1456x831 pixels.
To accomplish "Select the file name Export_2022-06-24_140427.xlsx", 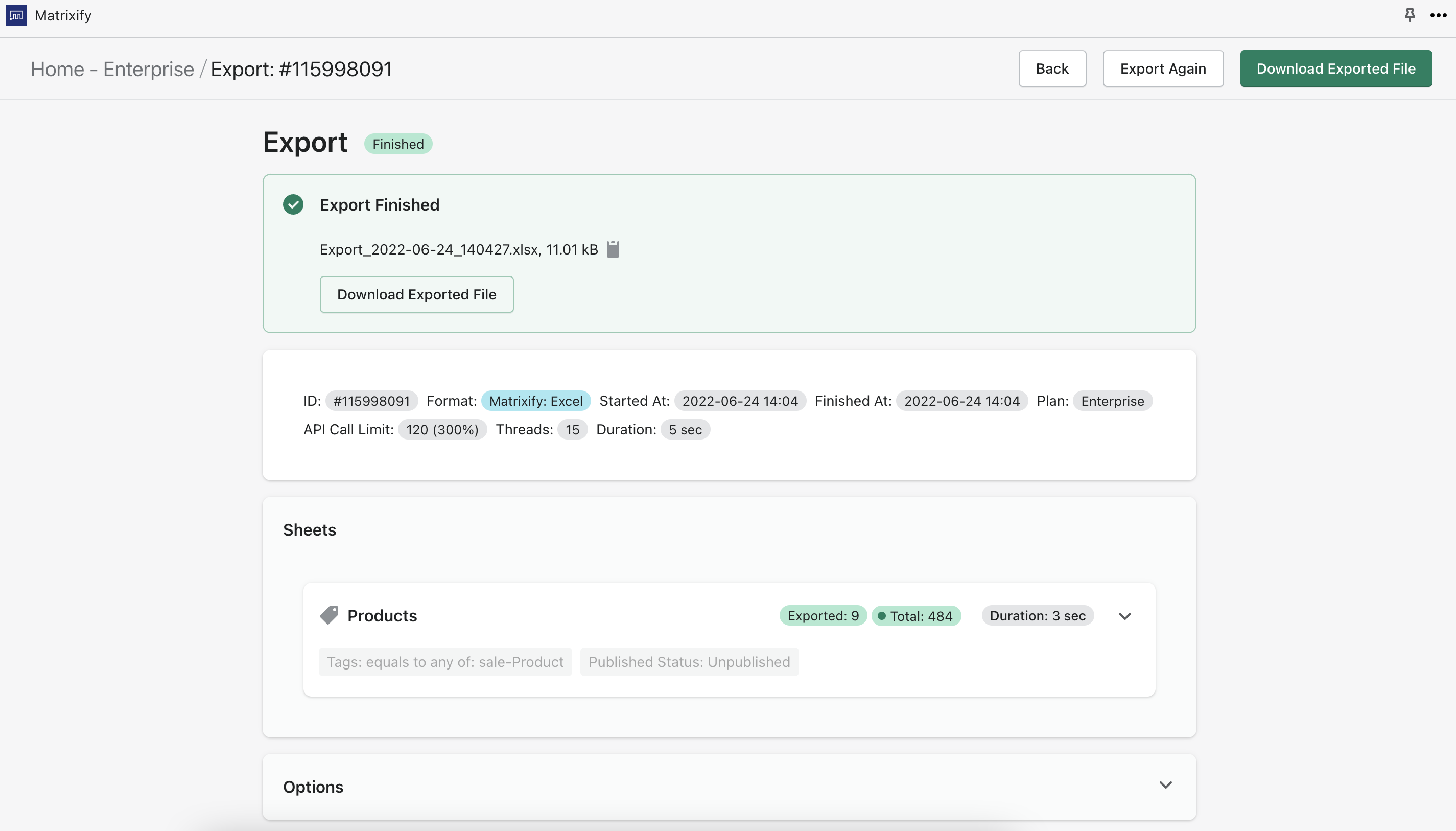I will point(429,249).
